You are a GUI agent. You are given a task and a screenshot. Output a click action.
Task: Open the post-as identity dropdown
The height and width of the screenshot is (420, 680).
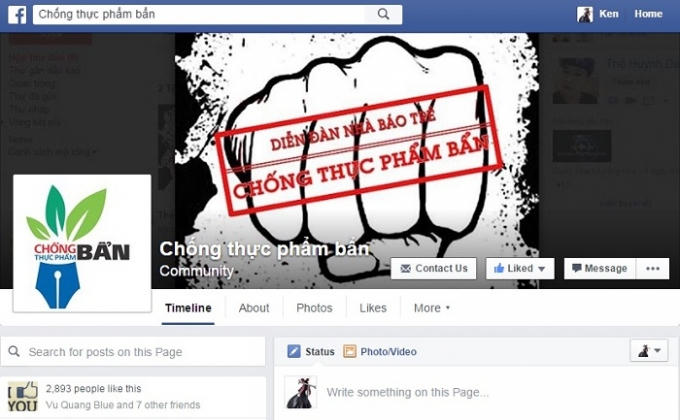coord(649,351)
